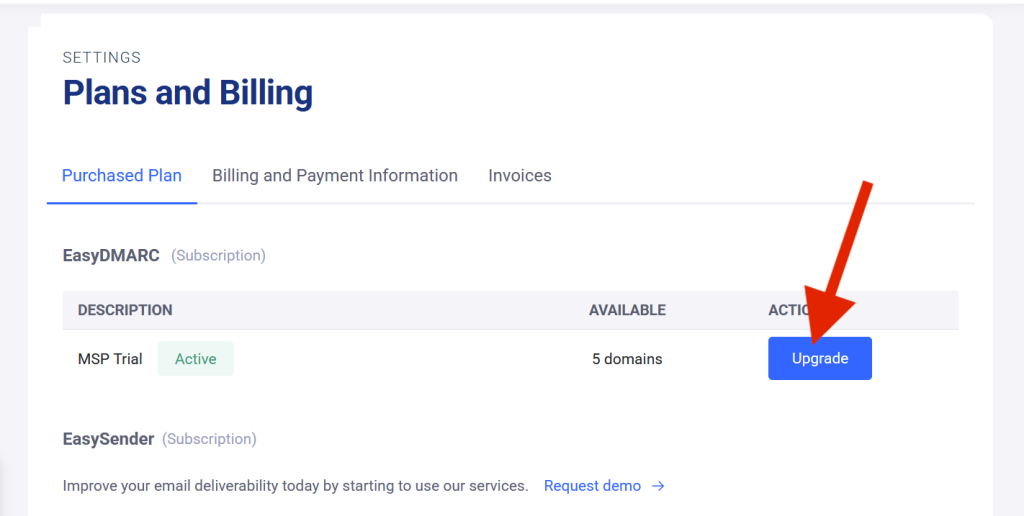Image resolution: width=1024 pixels, height=516 pixels.
Task: Click the arrow icon beside Request demo
Action: 658,486
